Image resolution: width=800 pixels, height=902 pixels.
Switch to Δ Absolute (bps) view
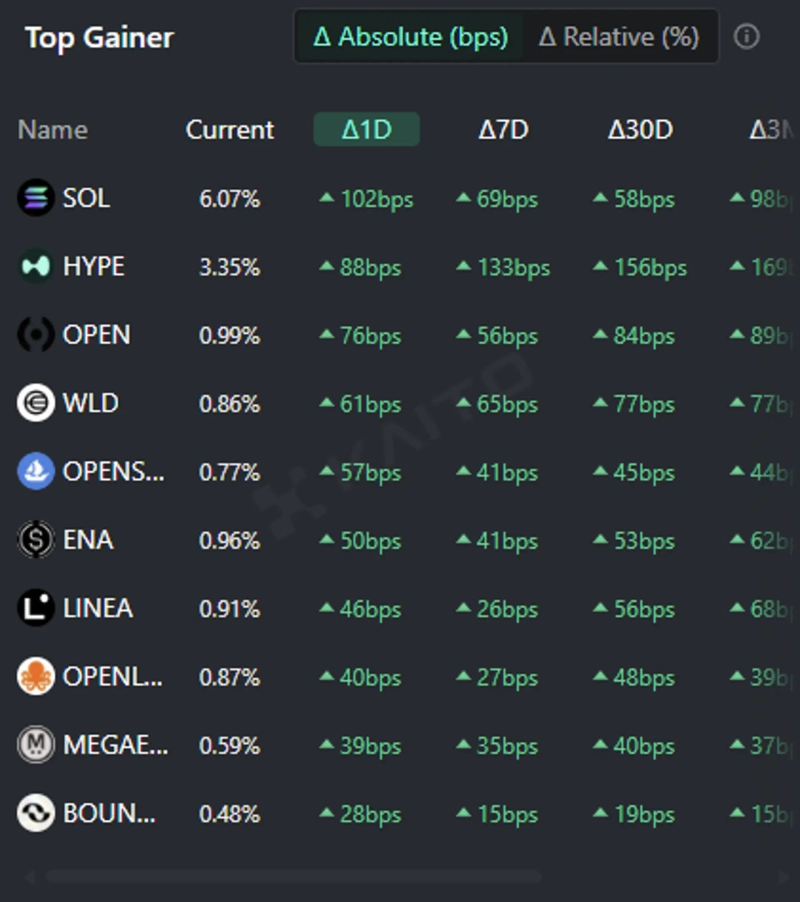coord(410,37)
